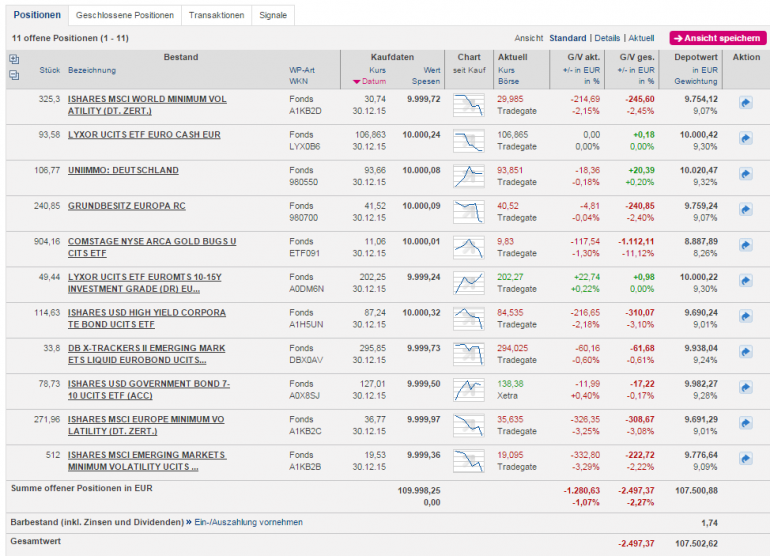Expand all positions with the plus icon

pyautogui.click(x=14, y=59)
